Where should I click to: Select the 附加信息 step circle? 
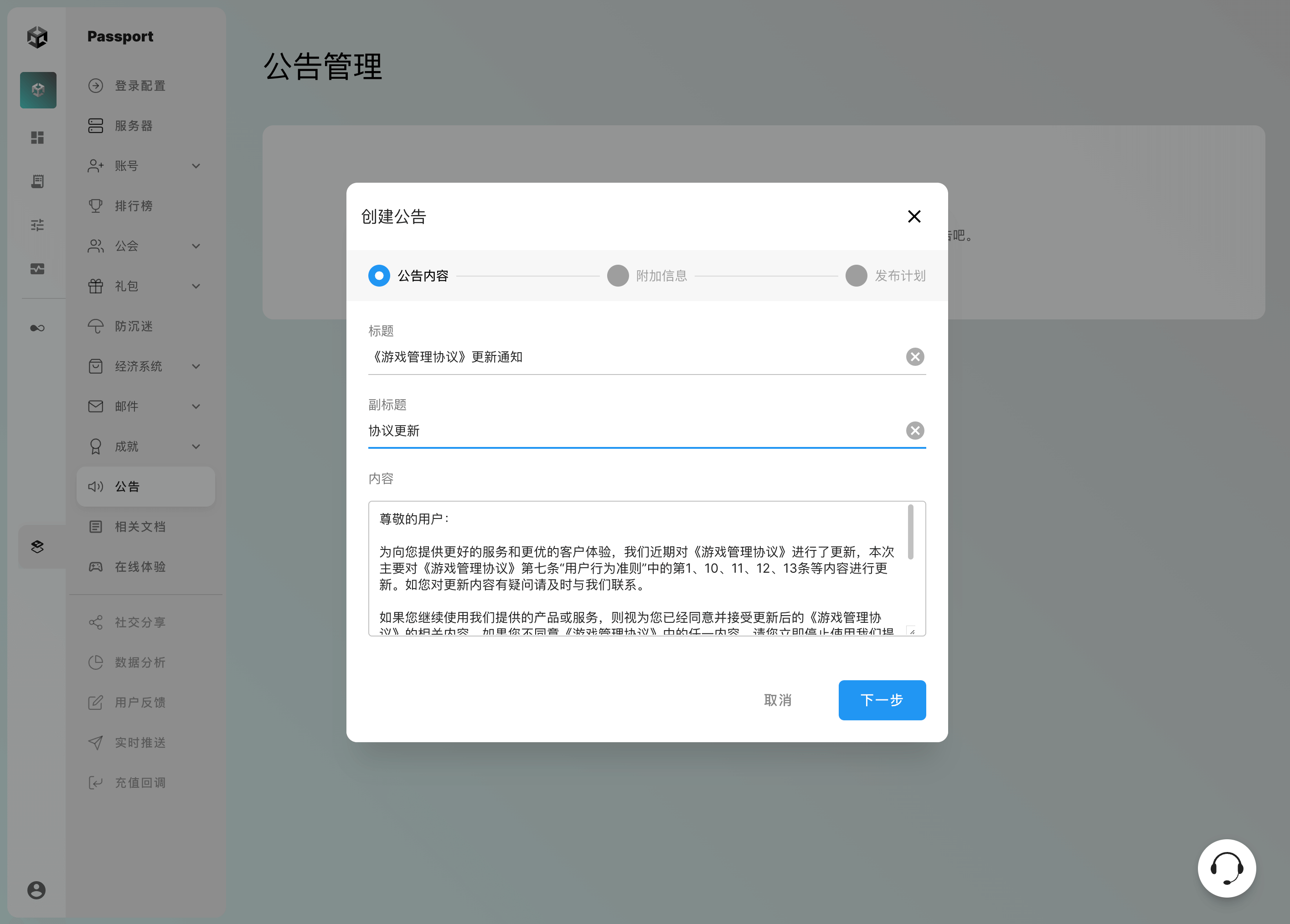tap(618, 276)
